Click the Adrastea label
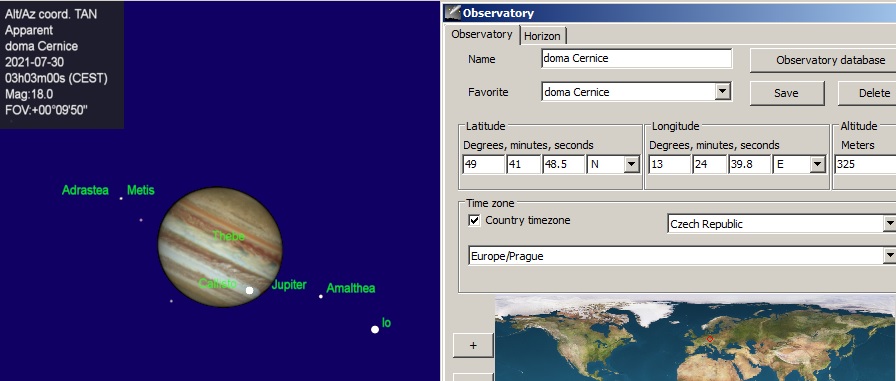This screenshot has width=896, height=381. 85,190
